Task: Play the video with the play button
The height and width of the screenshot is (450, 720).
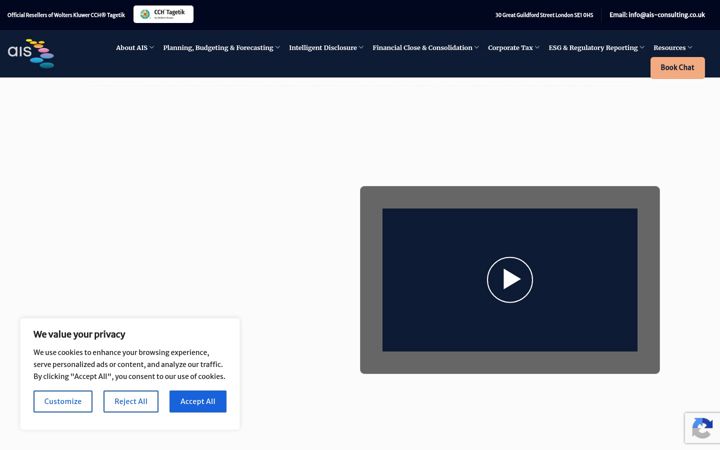Action: point(510,280)
